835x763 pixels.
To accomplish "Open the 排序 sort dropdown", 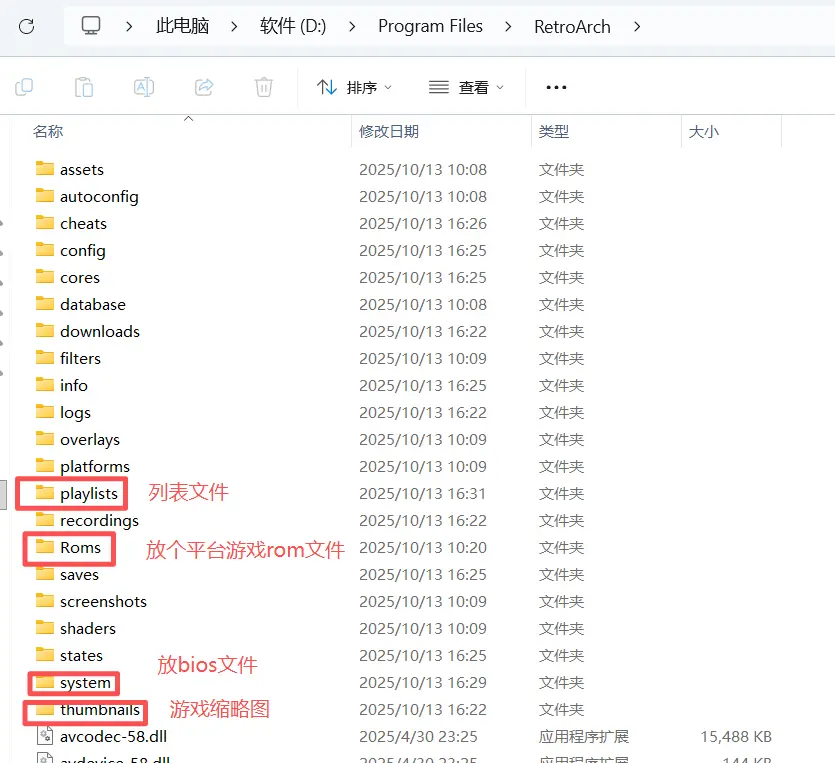I will 354,87.
